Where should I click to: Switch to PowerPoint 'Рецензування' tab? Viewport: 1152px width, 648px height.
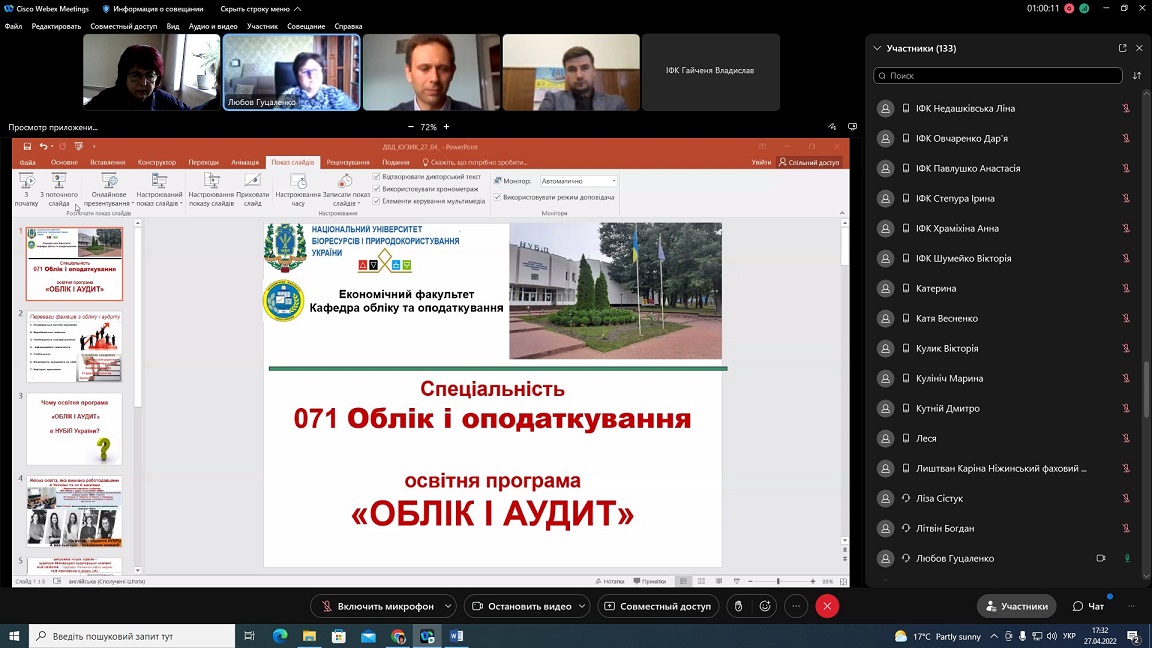[x=348, y=162]
